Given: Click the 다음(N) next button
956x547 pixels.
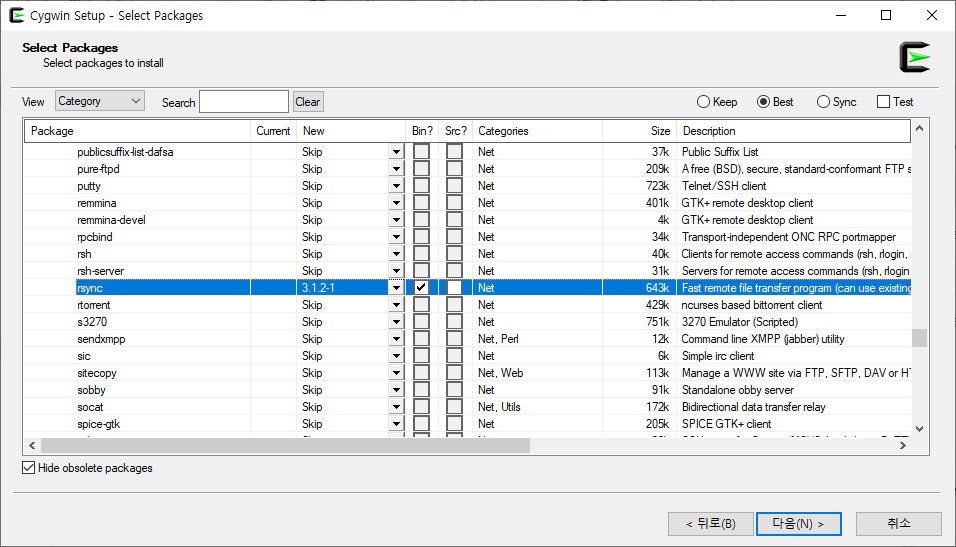Looking at the screenshot, I should [799, 524].
